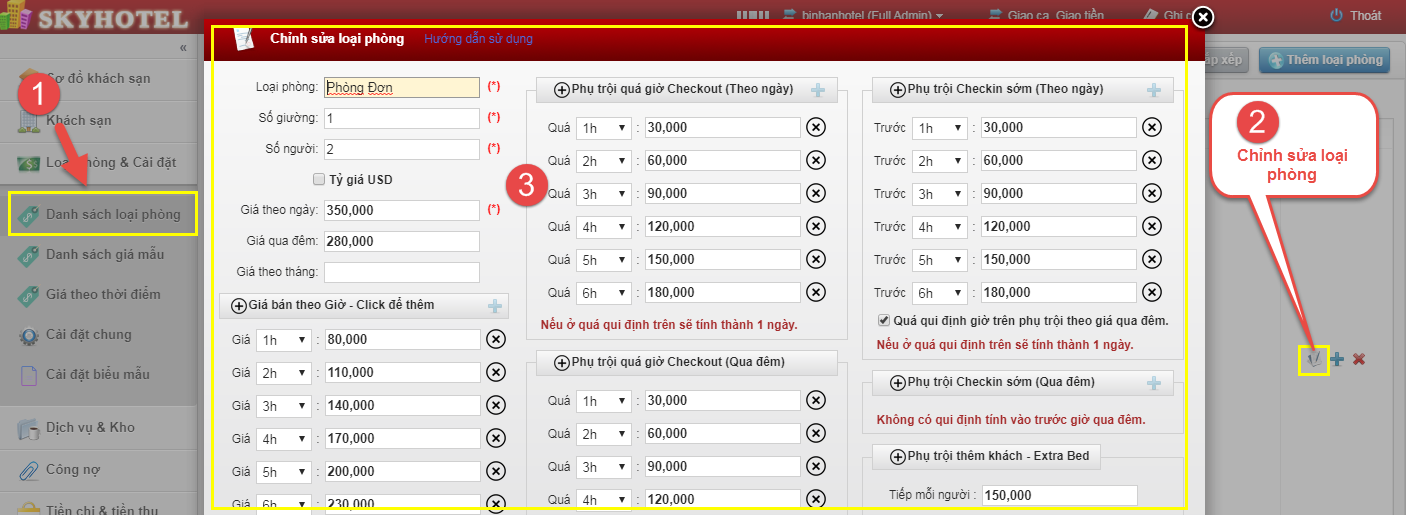
Task: Click the Loại phòng field with Phòng Đơn
Action: (402, 87)
